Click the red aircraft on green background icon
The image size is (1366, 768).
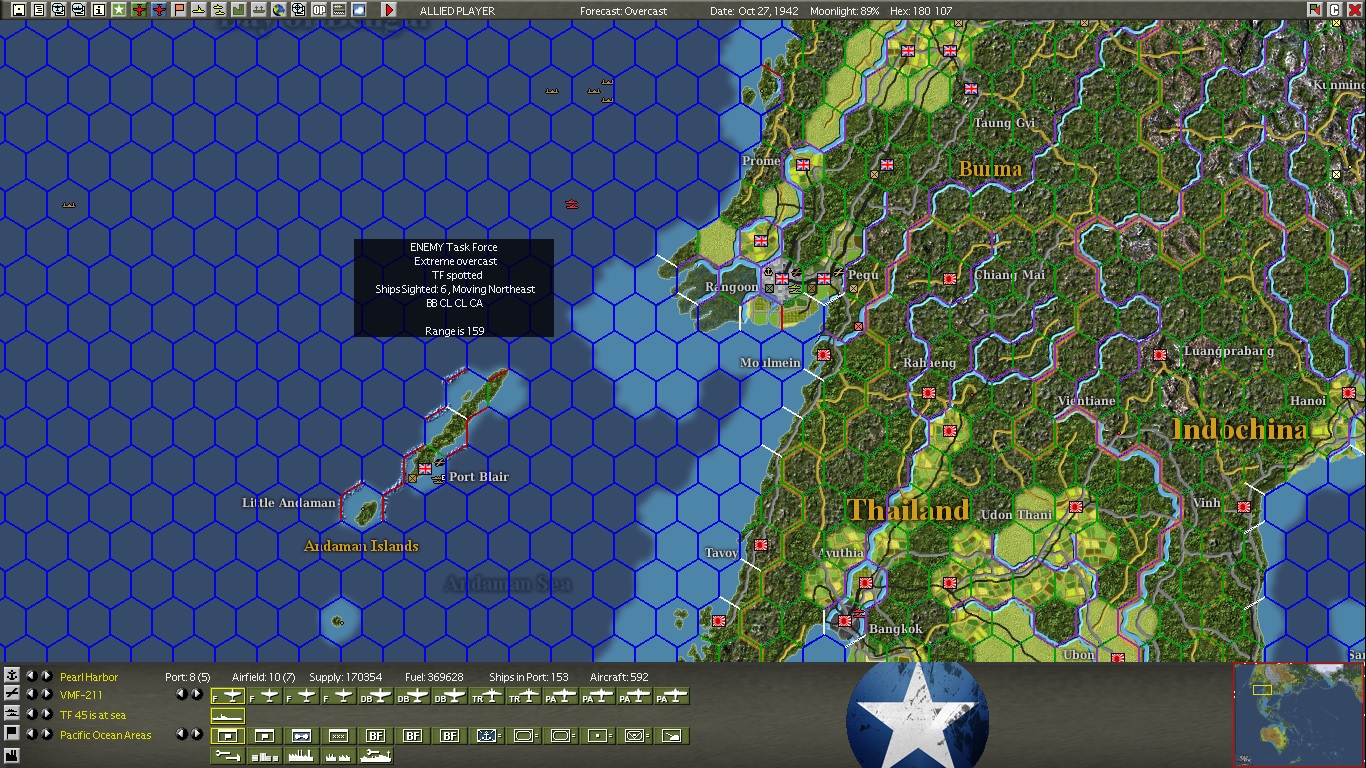[x=139, y=9]
